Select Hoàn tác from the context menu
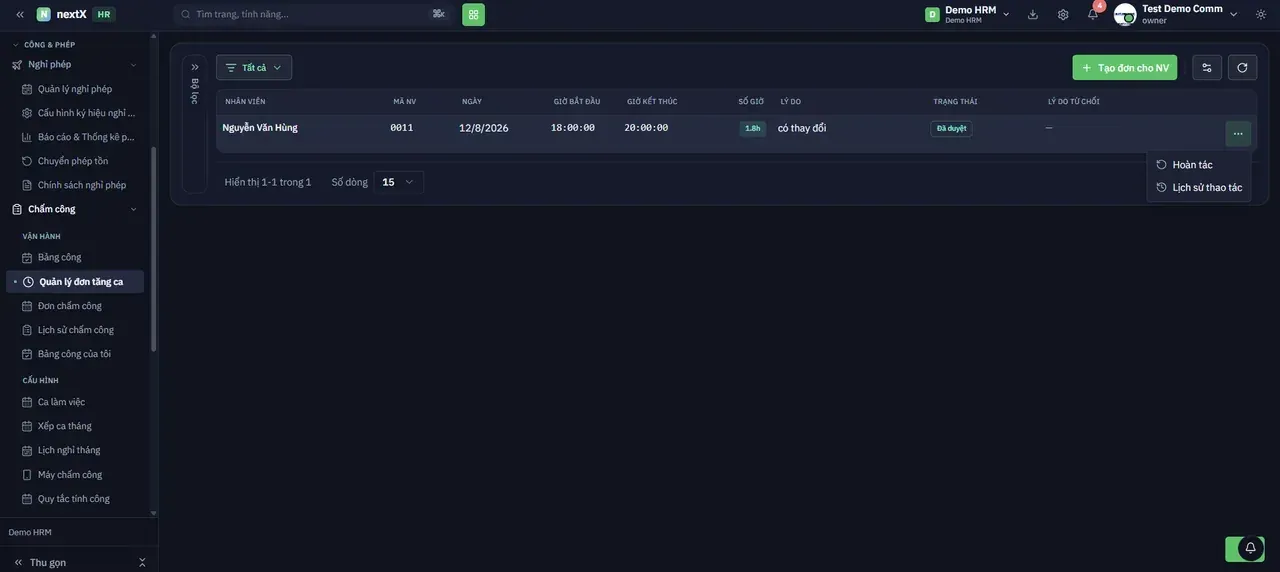Image resolution: width=1280 pixels, height=572 pixels. pyautogui.click(x=1199, y=165)
